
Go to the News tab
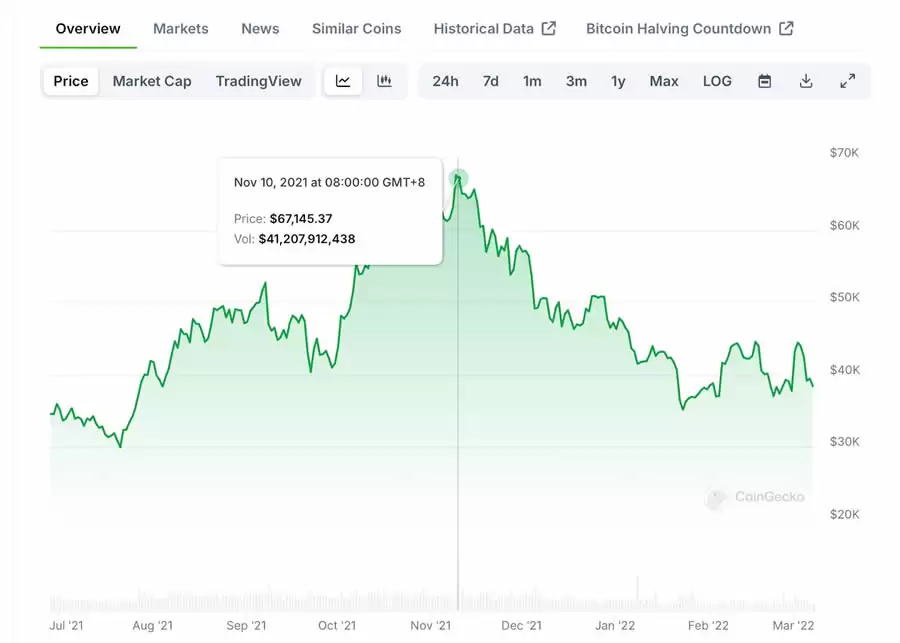point(260,28)
